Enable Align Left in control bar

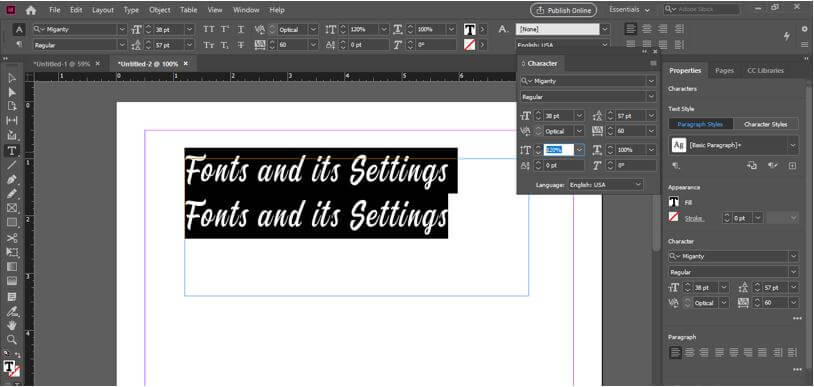(631, 30)
